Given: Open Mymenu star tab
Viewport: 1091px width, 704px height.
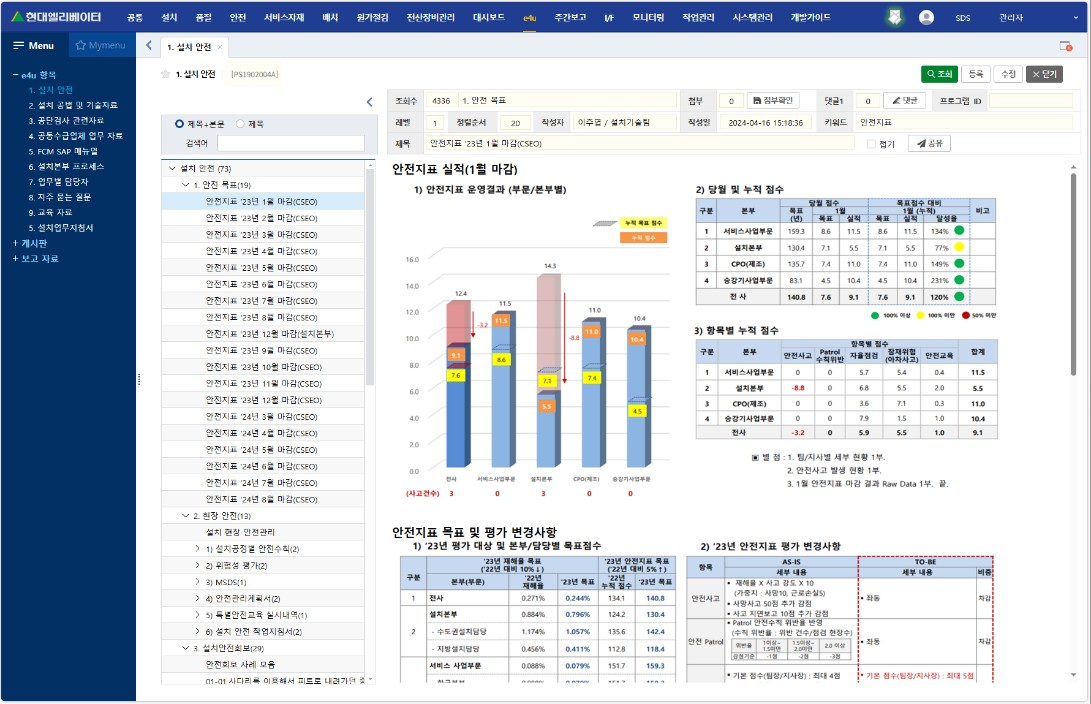Looking at the screenshot, I should (100, 46).
